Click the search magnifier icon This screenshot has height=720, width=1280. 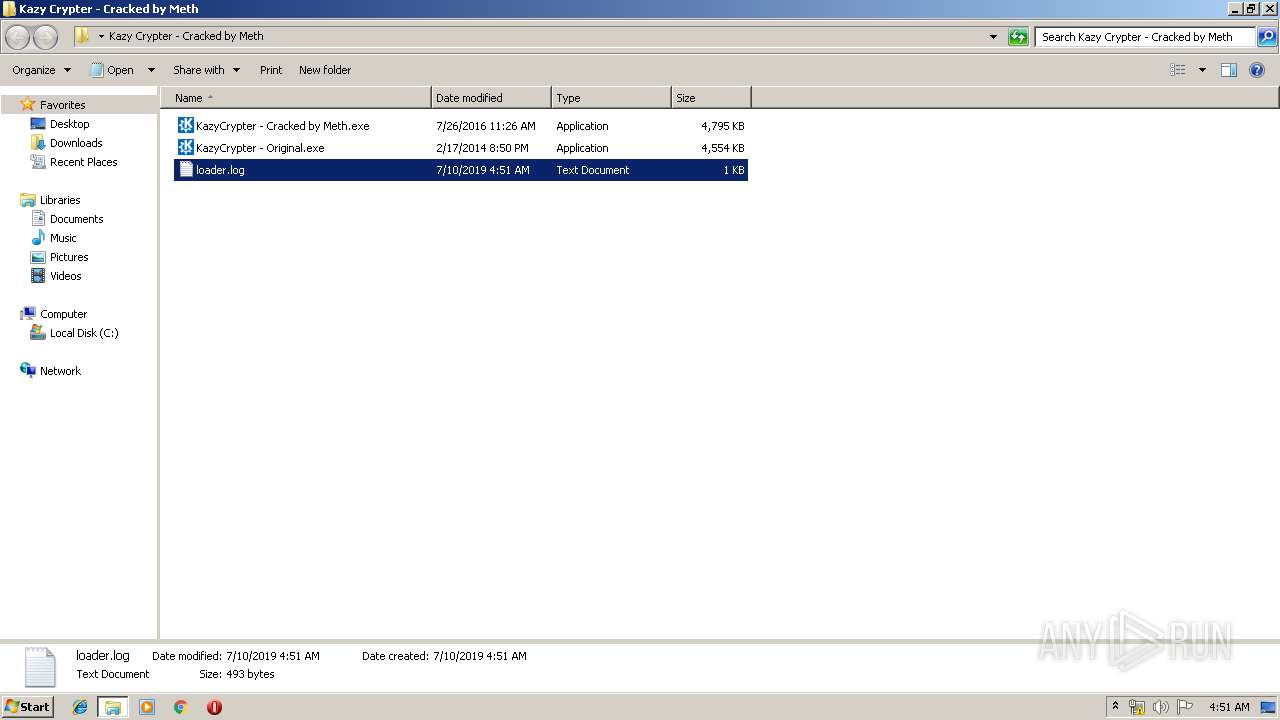click(x=1267, y=37)
